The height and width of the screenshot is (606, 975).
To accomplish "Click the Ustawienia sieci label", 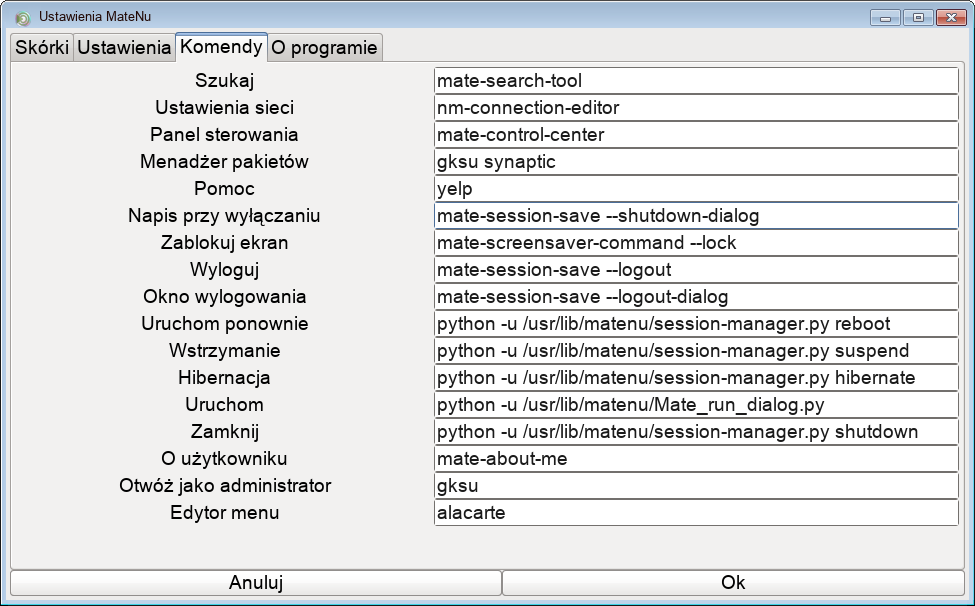I will click(224, 108).
